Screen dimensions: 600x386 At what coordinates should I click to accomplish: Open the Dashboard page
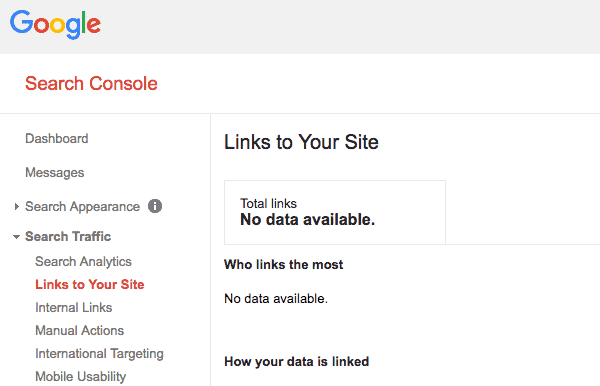coord(57,138)
